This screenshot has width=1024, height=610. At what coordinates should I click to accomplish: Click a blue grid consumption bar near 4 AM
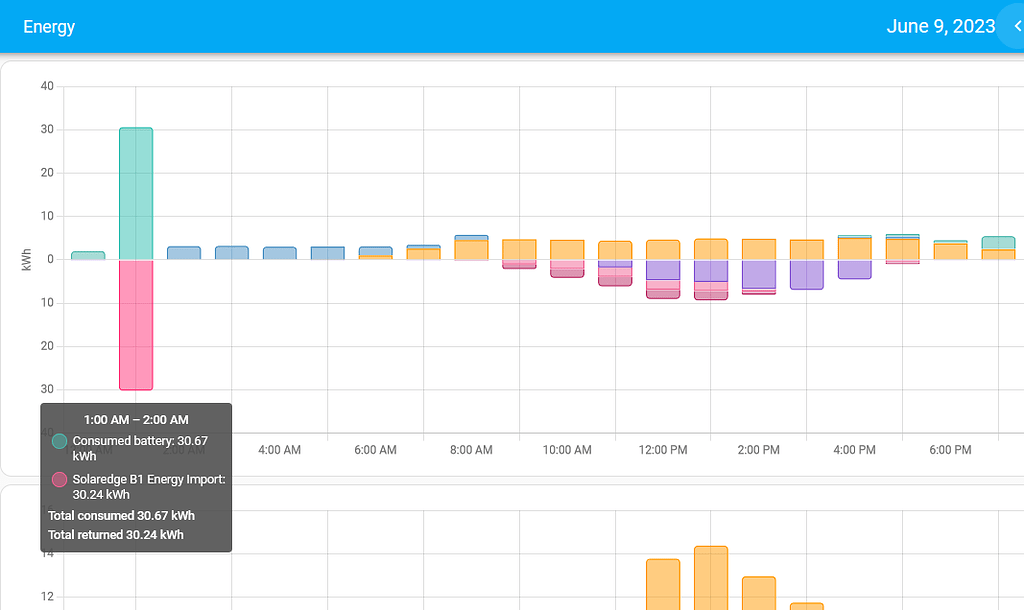(x=279, y=251)
